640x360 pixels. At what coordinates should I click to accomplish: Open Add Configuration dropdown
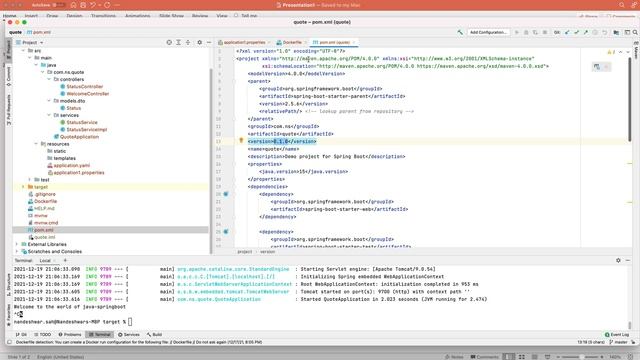pos(488,32)
